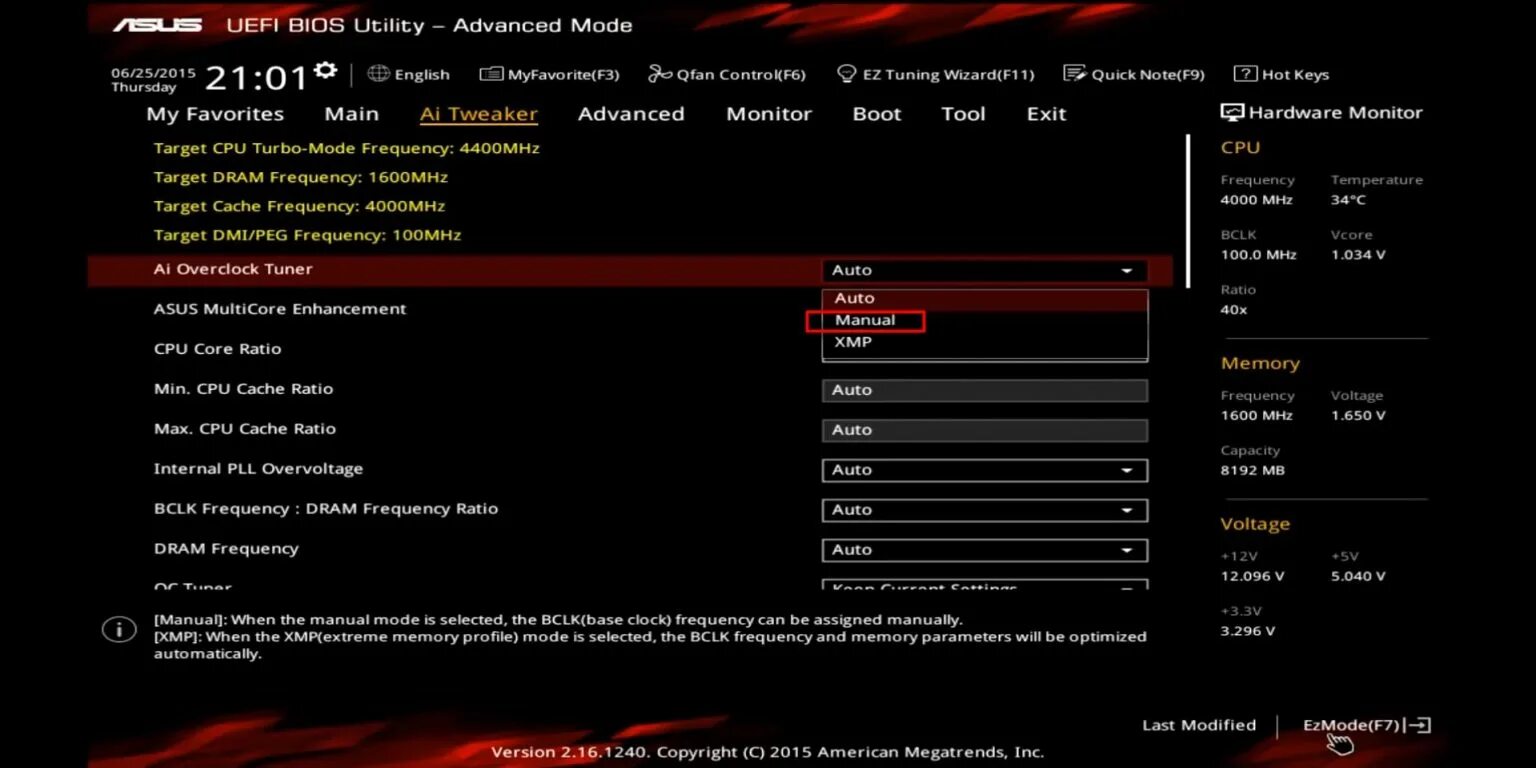Launch EZ Tuning Wizard(F11)
This screenshot has height=768, width=1536.
click(935, 75)
